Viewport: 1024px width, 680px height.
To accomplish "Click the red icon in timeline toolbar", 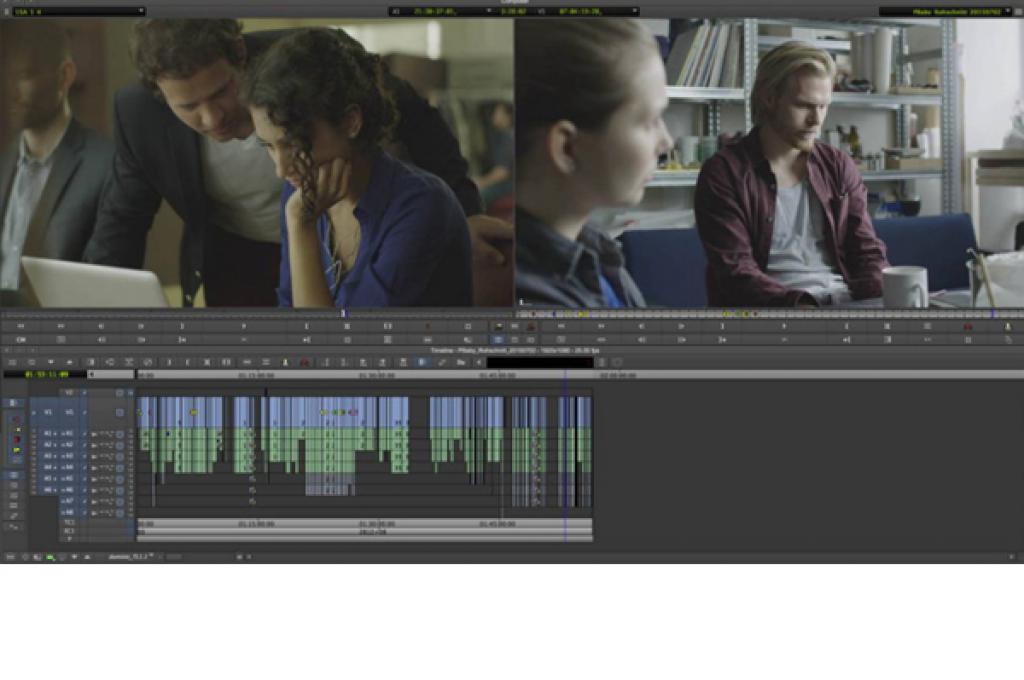I will [x=305, y=362].
